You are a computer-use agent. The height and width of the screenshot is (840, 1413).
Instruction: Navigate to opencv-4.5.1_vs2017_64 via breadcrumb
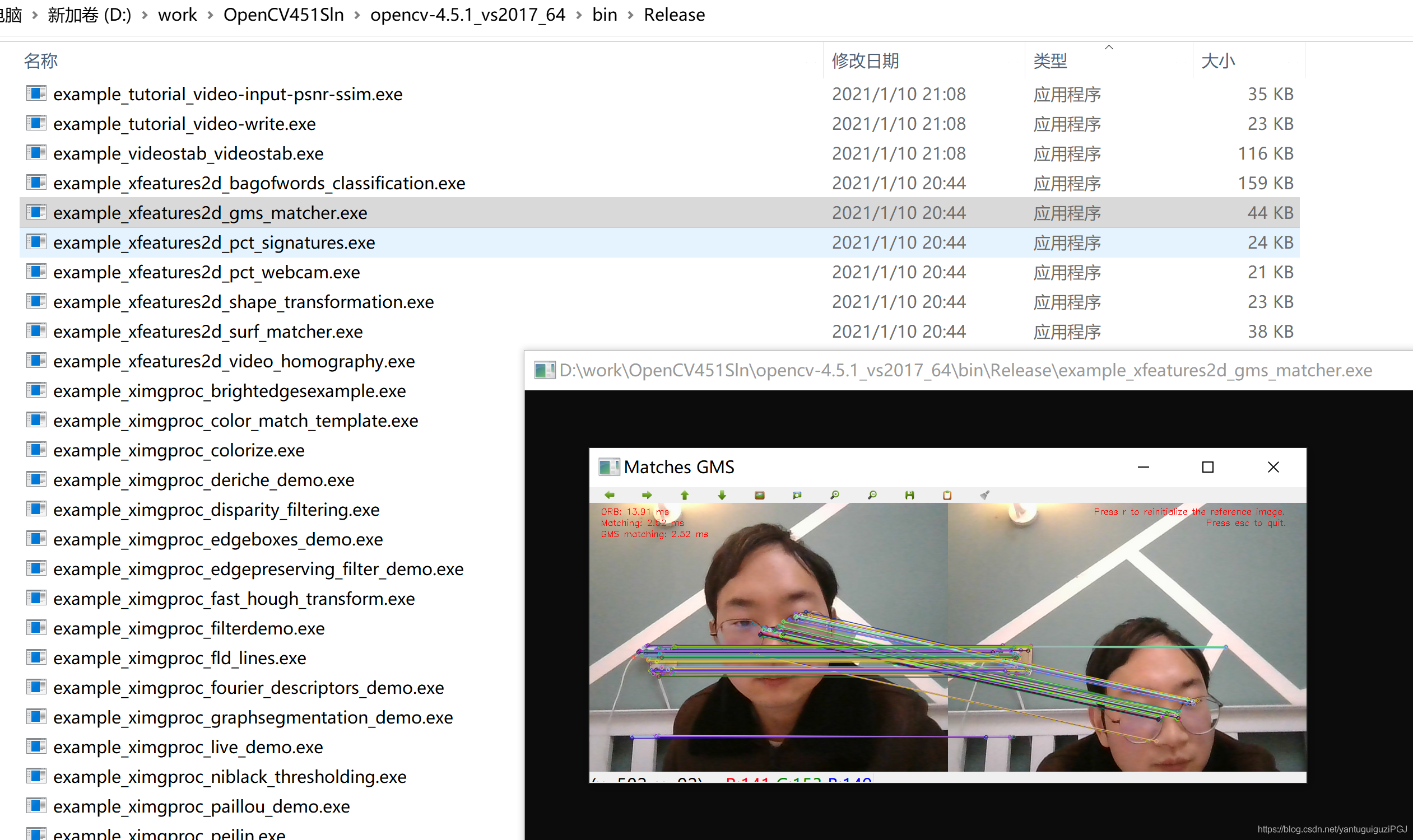tap(468, 15)
